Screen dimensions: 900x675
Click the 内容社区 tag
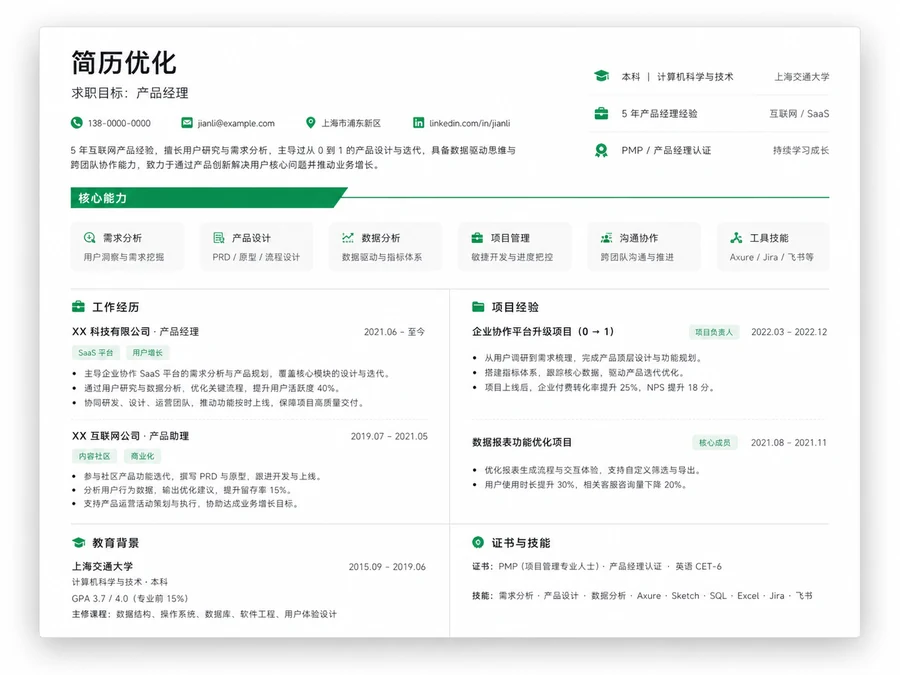click(94, 456)
